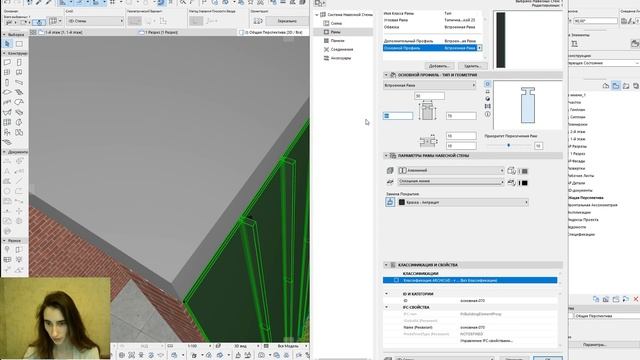Click the Управление IFC-свойствами link
The height and width of the screenshot is (360, 640).
coord(486,340)
